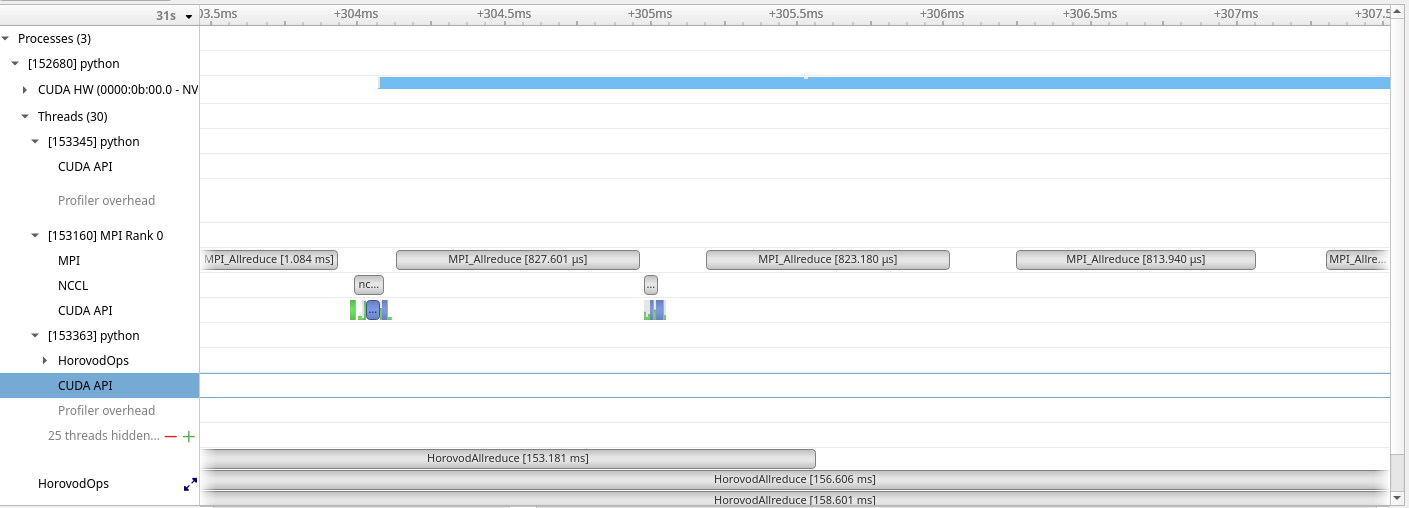Click the vertical scrollbar down arrow

coord(1399,497)
